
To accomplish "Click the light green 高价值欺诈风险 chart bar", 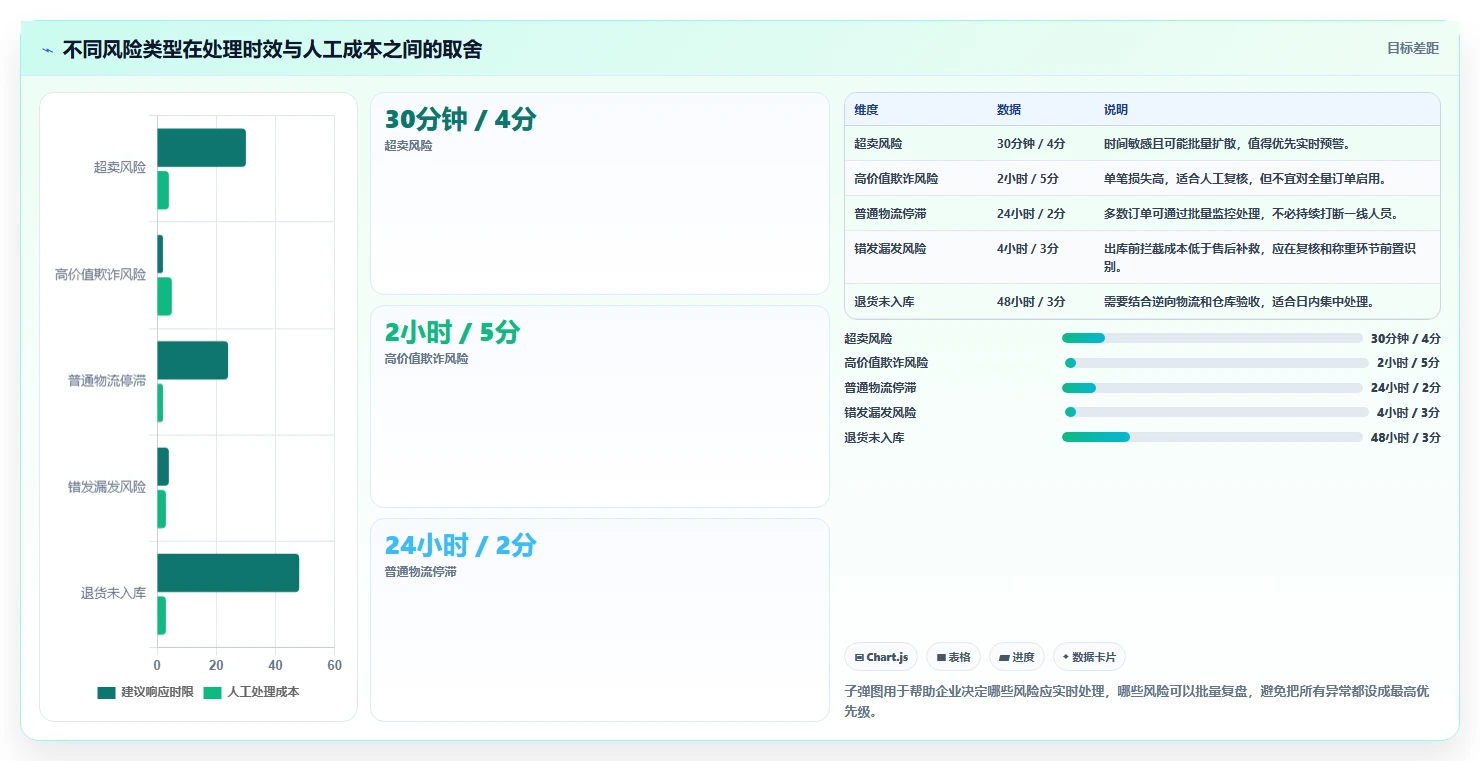I will pyautogui.click(x=164, y=296).
